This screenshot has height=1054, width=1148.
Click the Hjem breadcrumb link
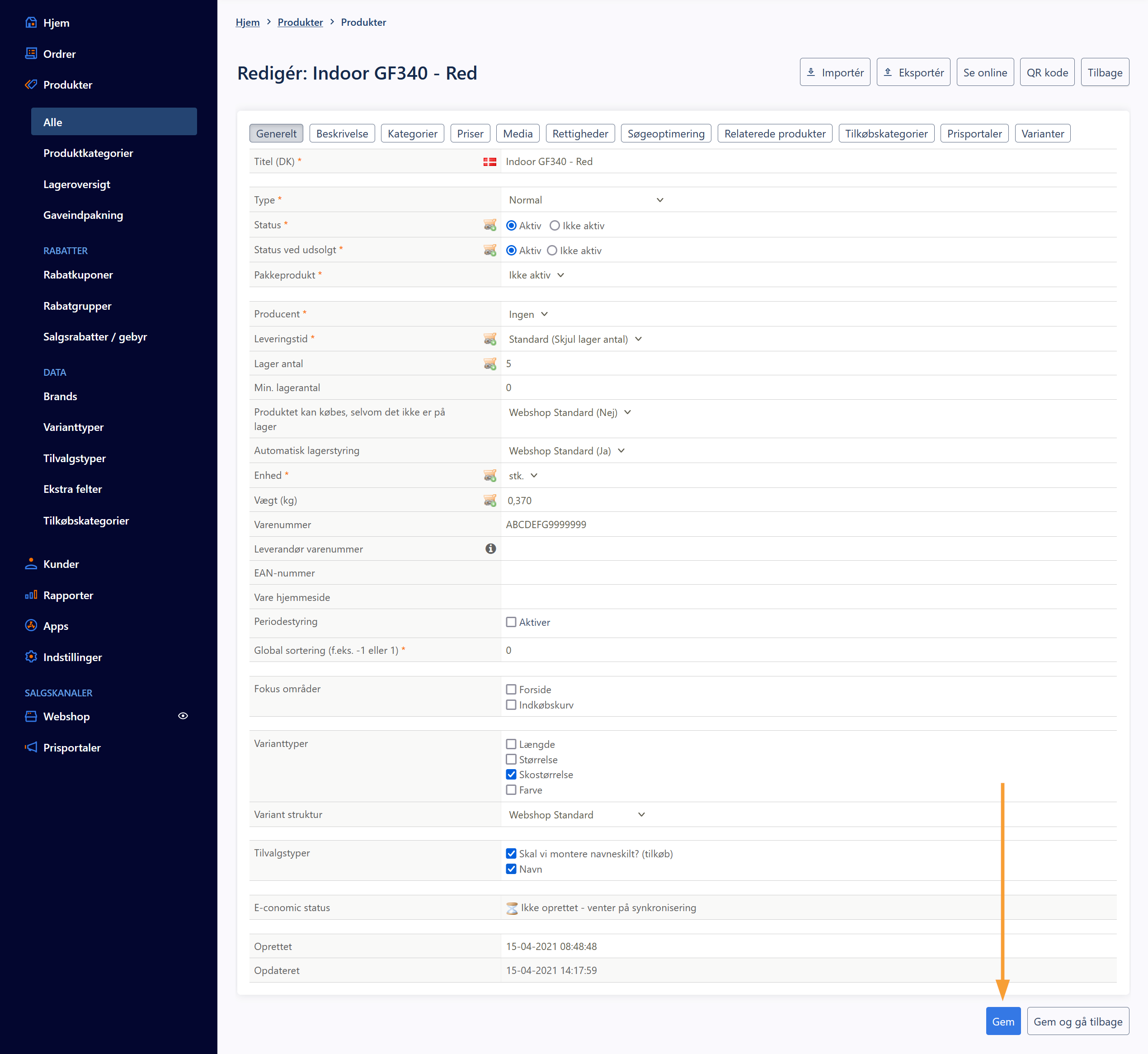click(x=247, y=22)
